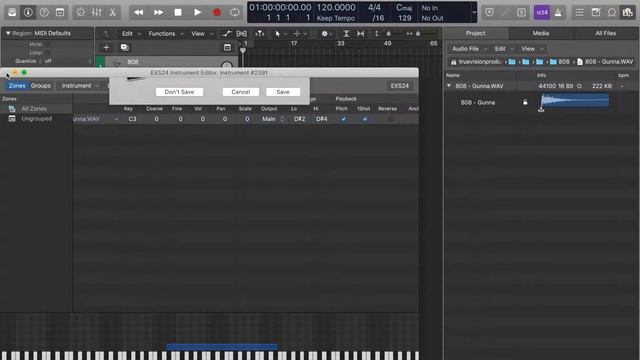This screenshot has height=360, width=640.
Task: Open the All Files tab
Action: click(x=606, y=33)
